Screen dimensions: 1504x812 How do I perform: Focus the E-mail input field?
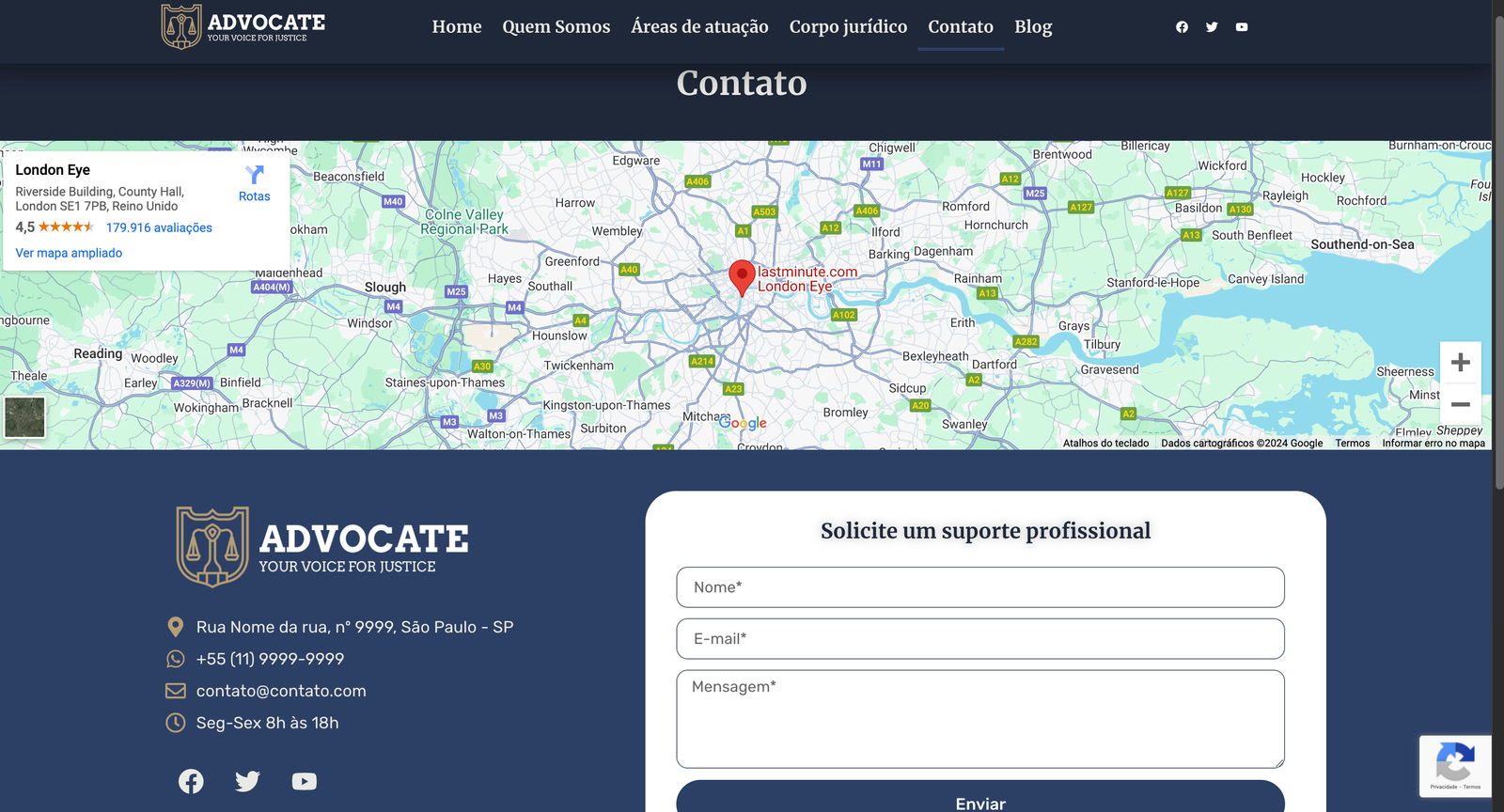980,639
